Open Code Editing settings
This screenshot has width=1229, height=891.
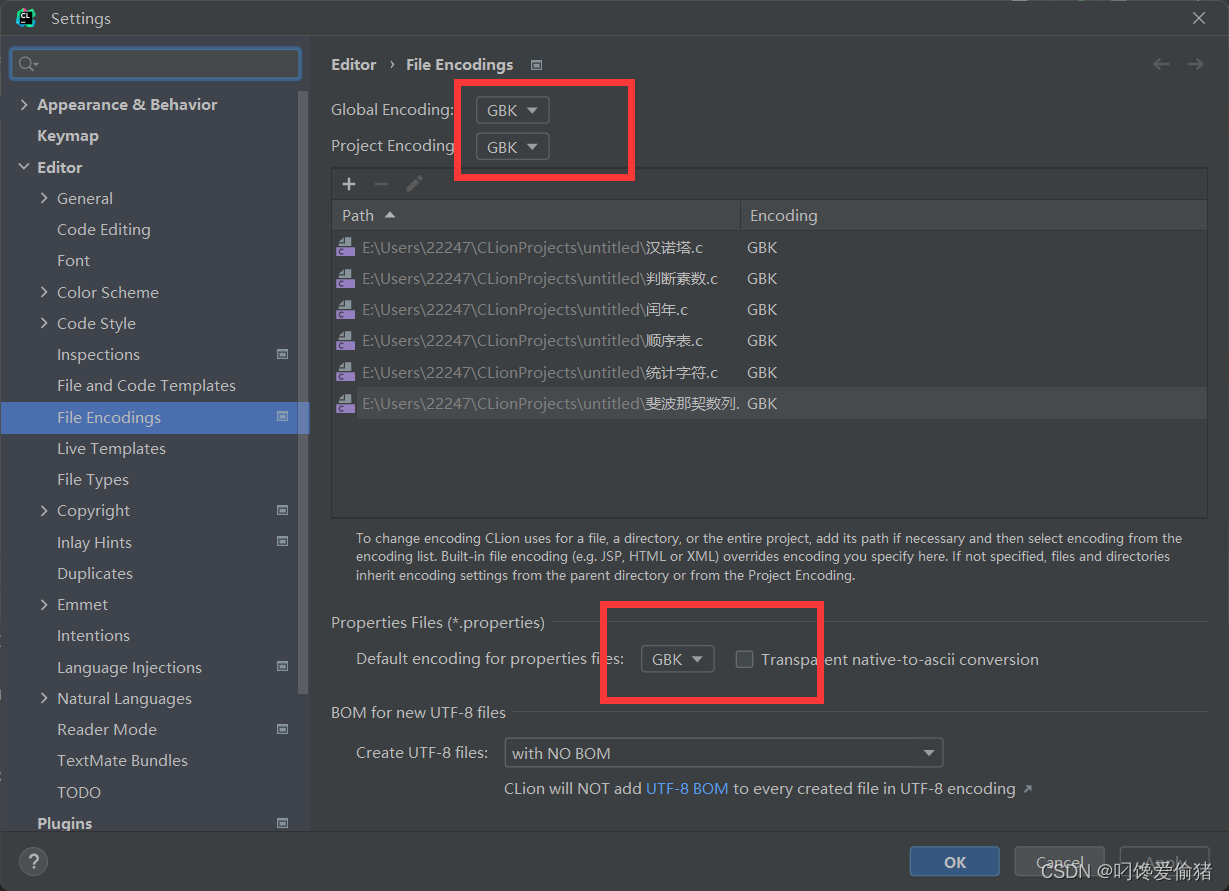104,229
